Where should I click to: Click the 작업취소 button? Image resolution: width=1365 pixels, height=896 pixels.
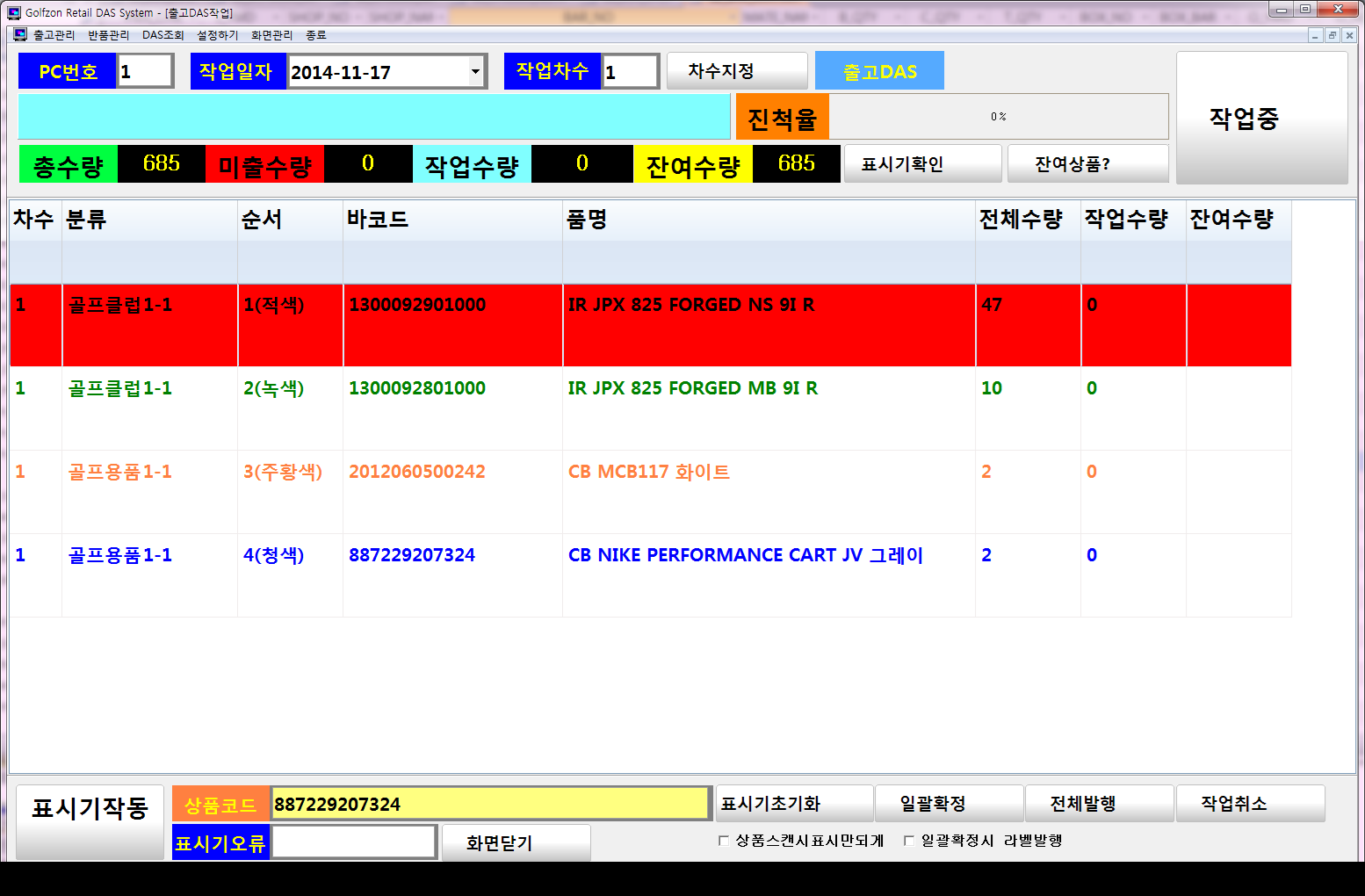click(1250, 804)
